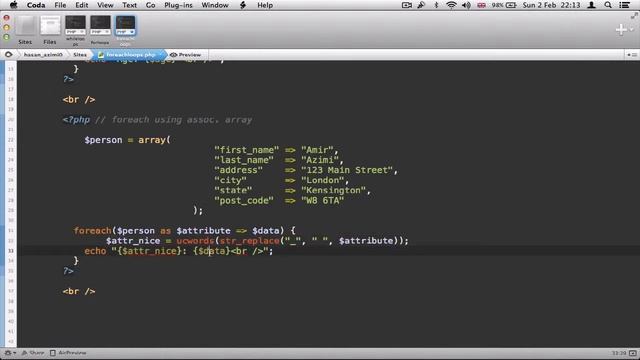Click the comment foreach using assoc. array
The height and width of the screenshot is (360, 640).
pos(173,120)
